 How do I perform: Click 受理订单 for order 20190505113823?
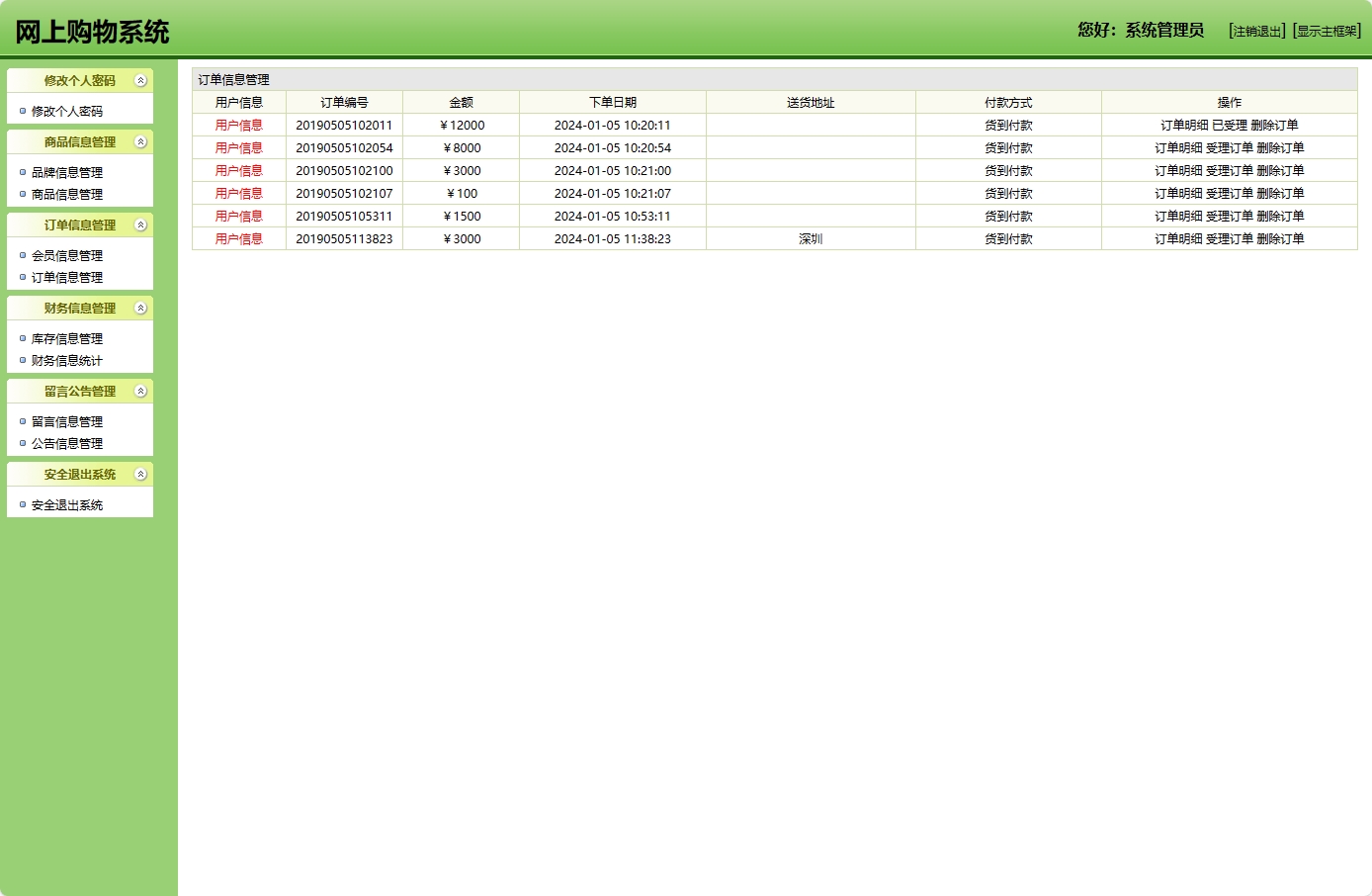click(1230, 239)
